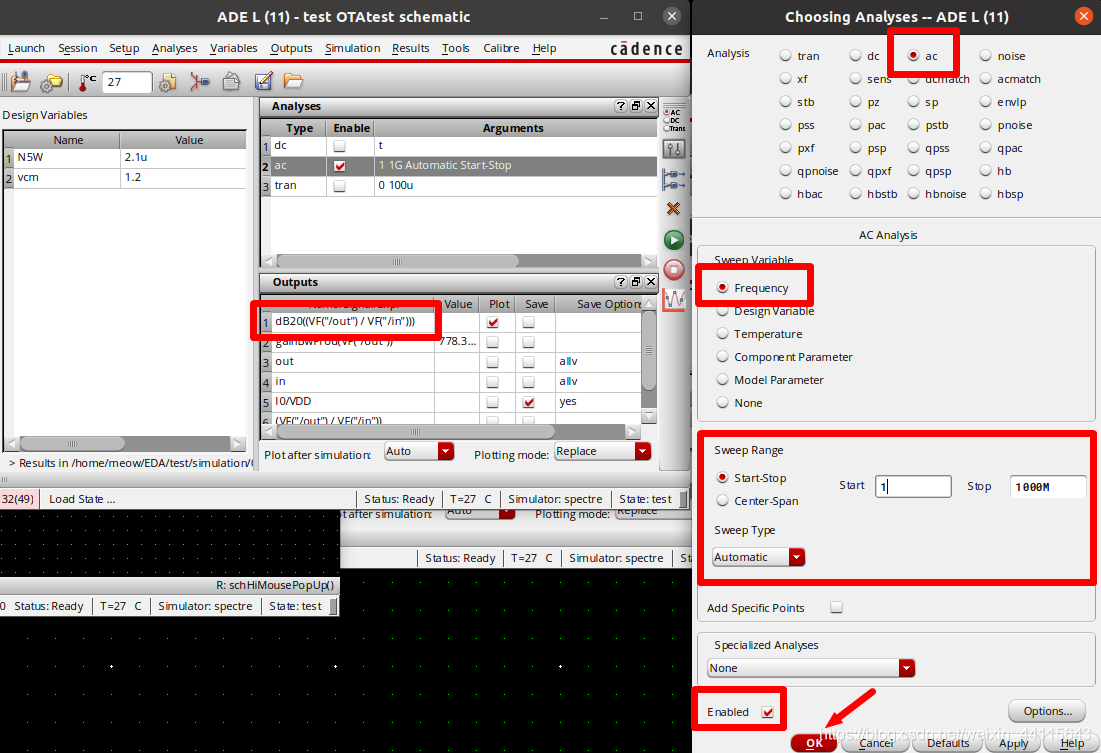Close the Choosing Analyses dialog orange X
This screenshot has width=1101, height=753.
coord(1083,16)
